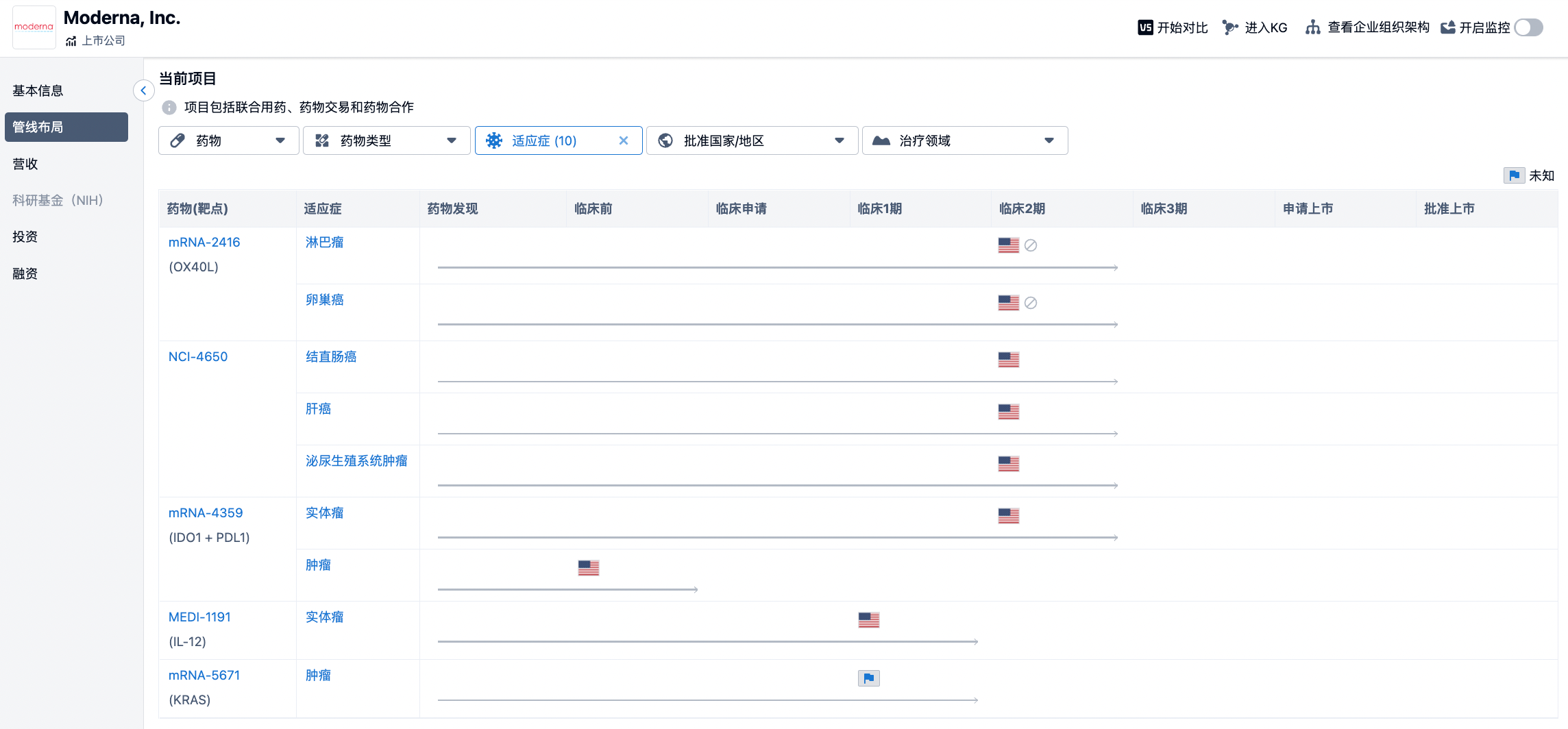
Task: Click the 开启监控 monitor icon
Action: click(x=1448, y=27)
